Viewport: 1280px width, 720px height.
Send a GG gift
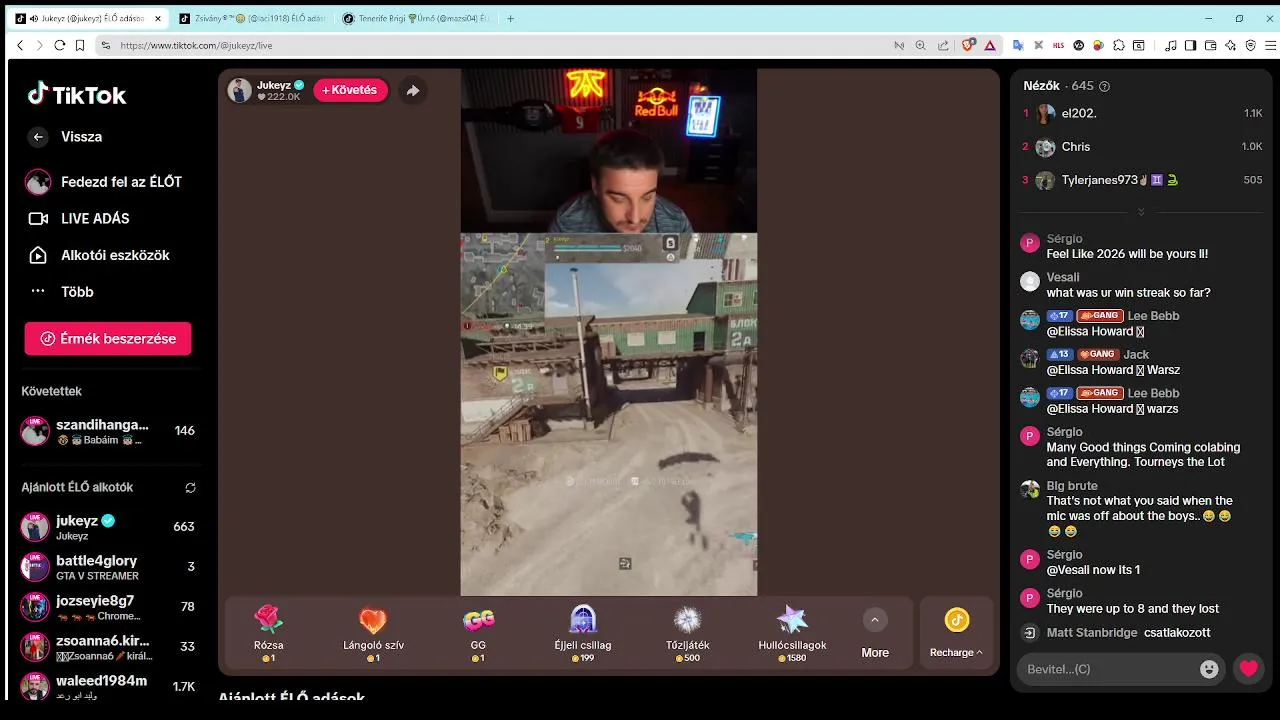(478, 633)
